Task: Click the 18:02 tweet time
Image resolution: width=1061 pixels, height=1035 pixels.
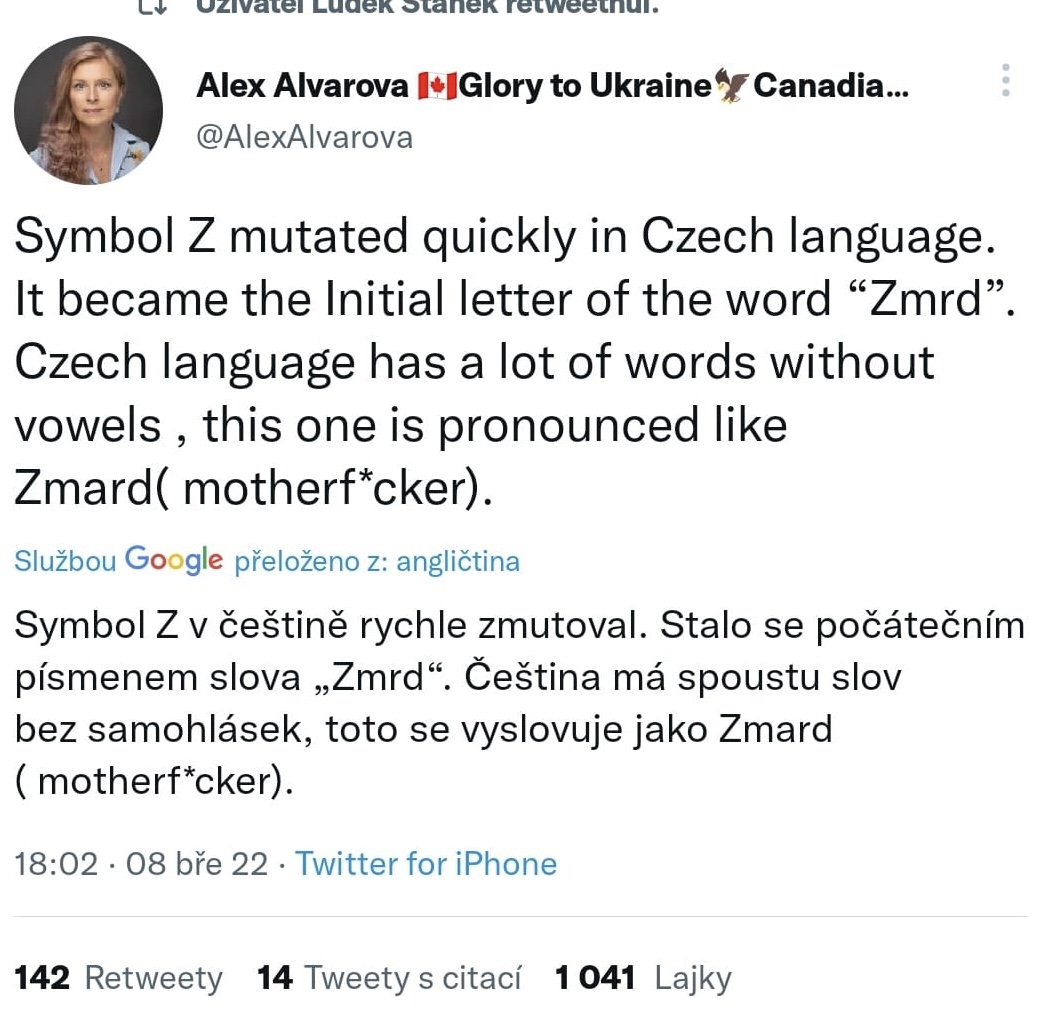Action: tap(57, 863)
